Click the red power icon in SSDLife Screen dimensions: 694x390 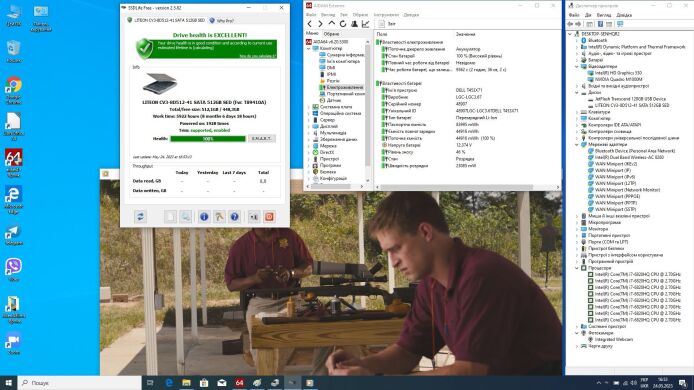coord(269,216)
